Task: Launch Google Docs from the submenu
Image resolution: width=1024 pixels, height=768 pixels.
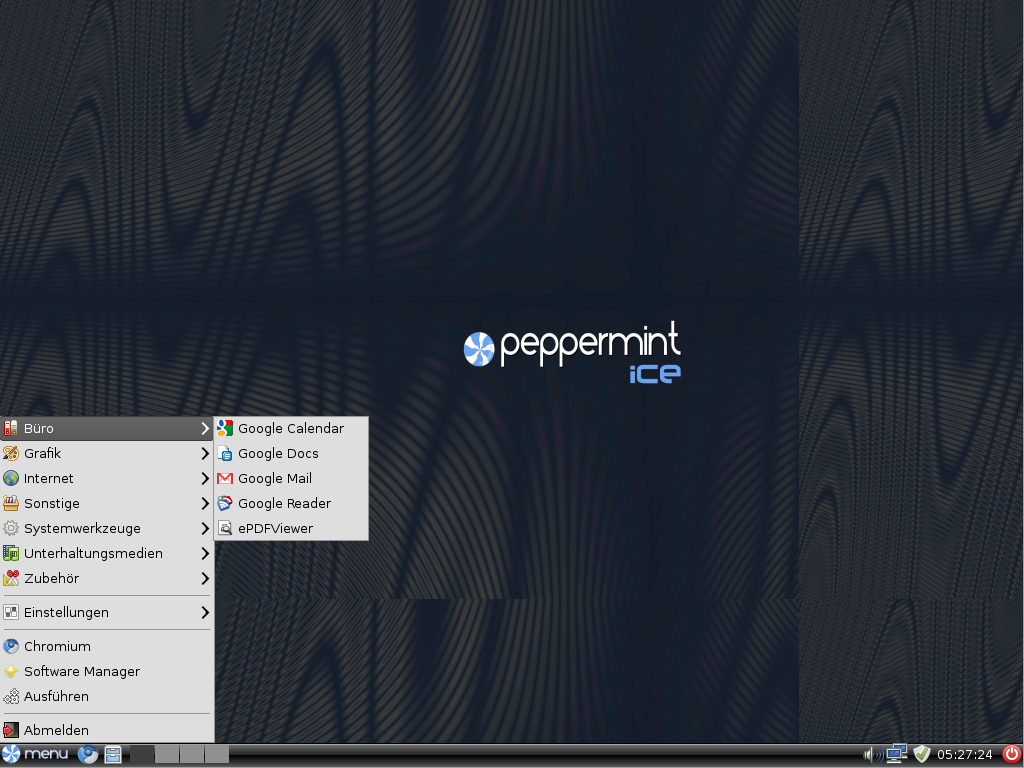Action: pyautogui.click(x=278, y=454)
